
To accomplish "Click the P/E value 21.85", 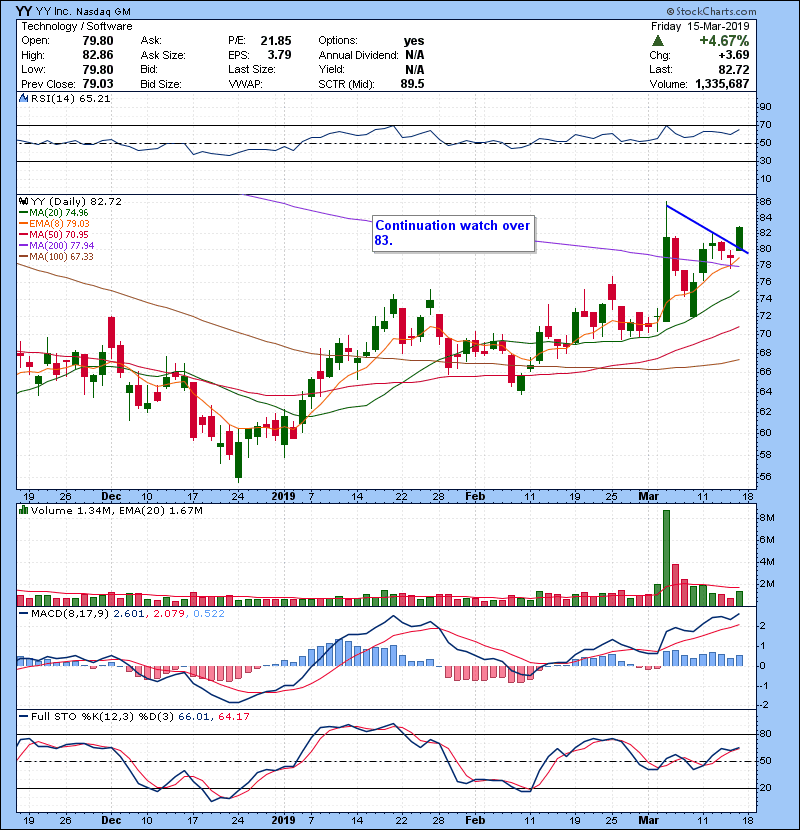I will point(275,41).
